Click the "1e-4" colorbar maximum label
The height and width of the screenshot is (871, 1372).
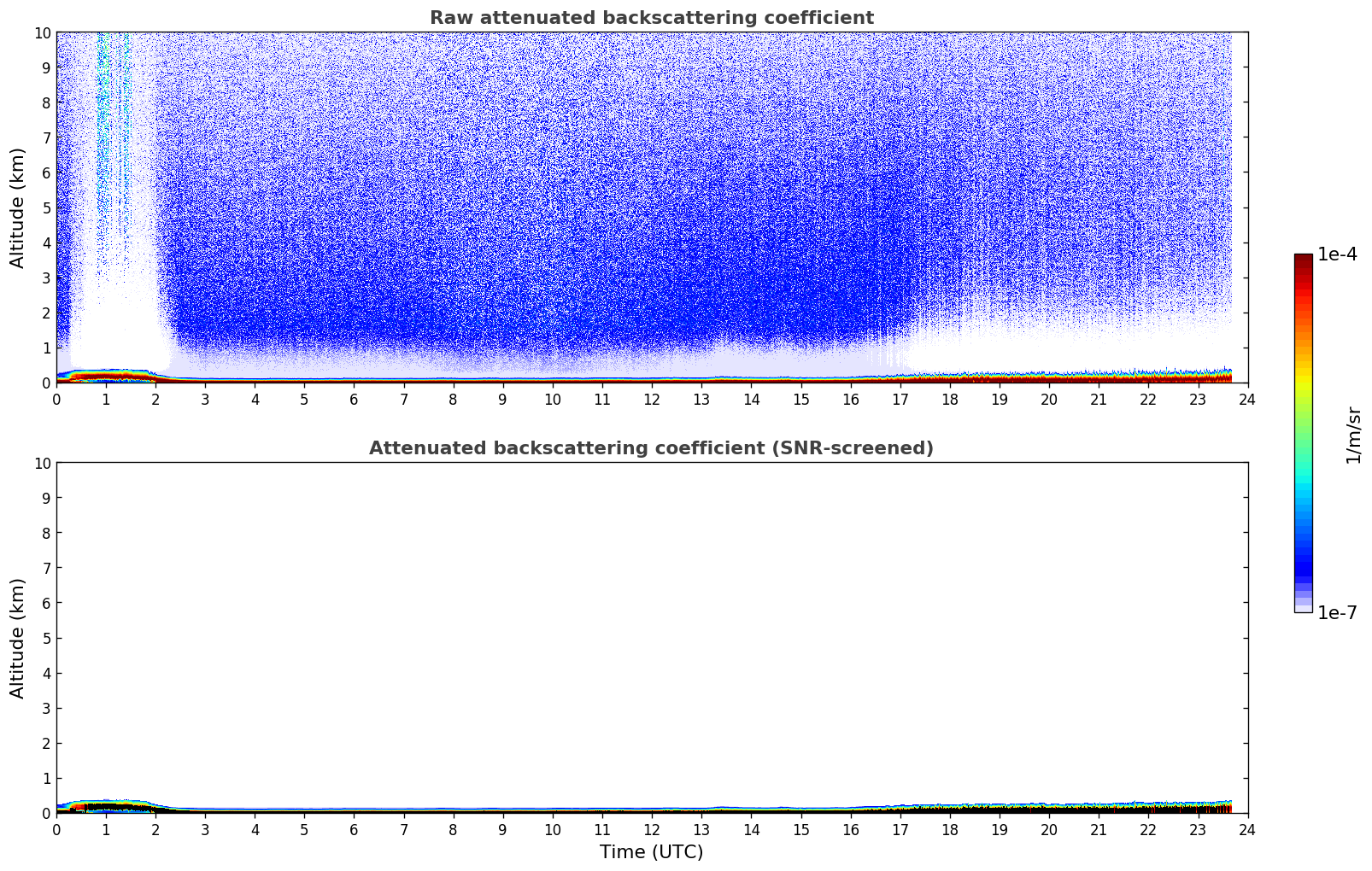[1337, 254]
